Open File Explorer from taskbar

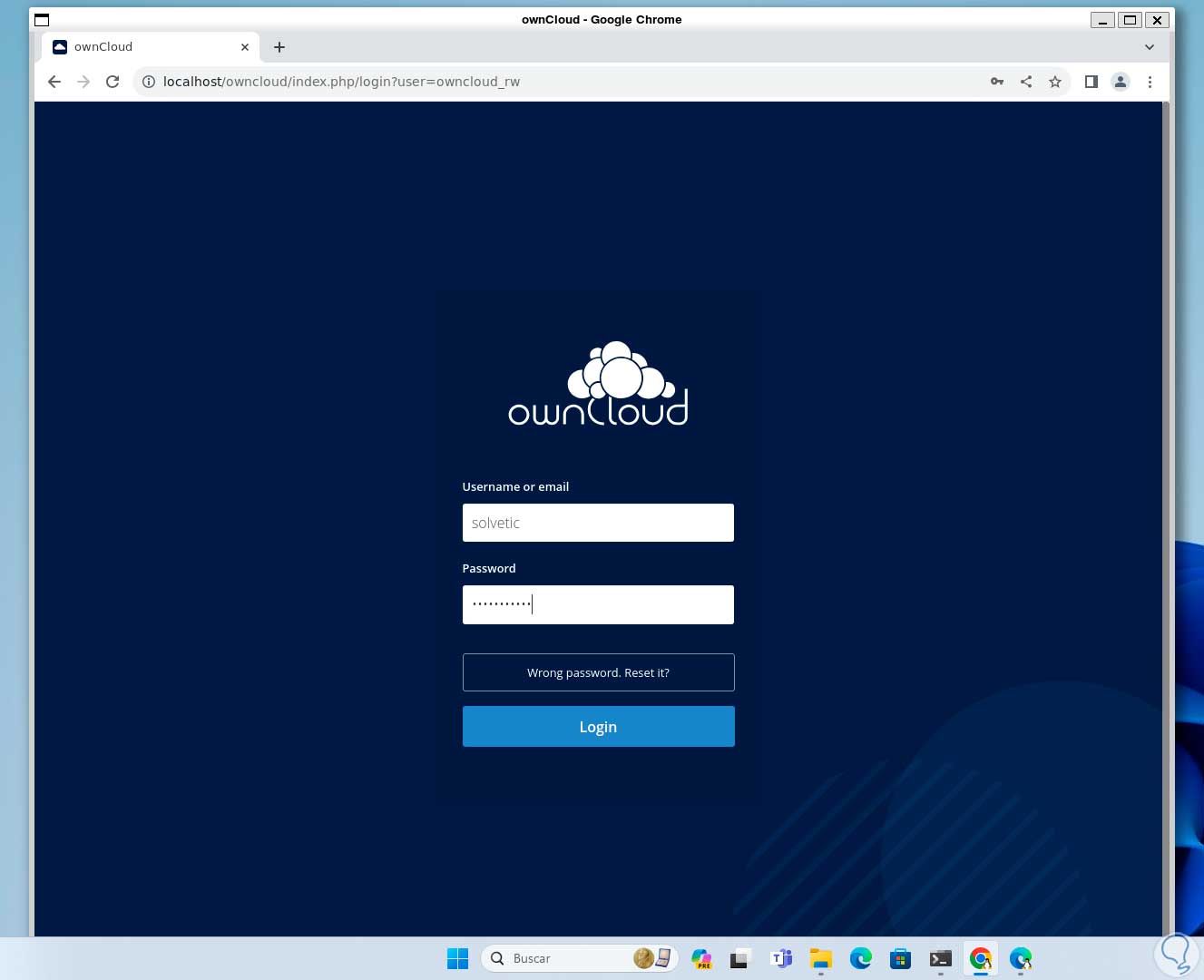(821, 958)
